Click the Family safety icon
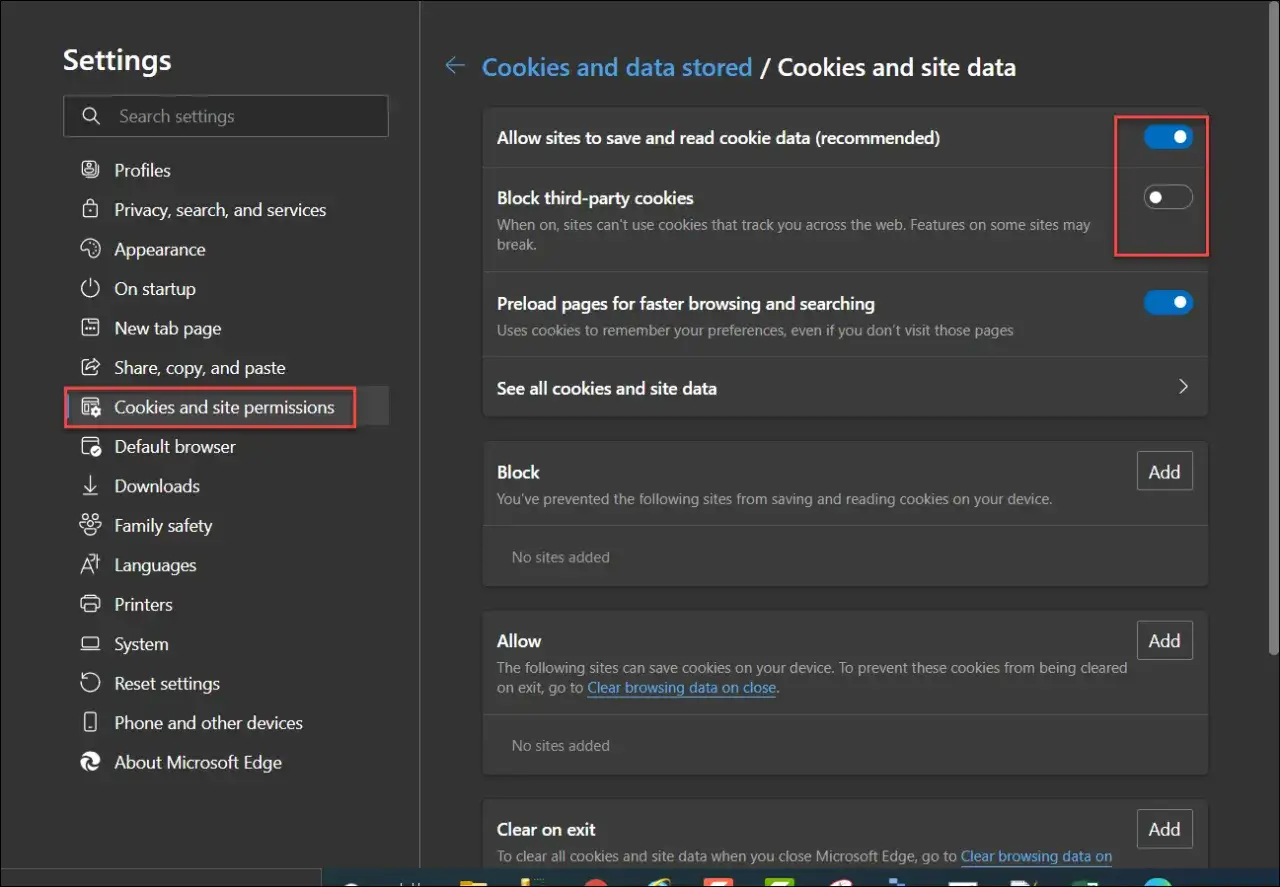1280x887 pixels. pos(90,526)
